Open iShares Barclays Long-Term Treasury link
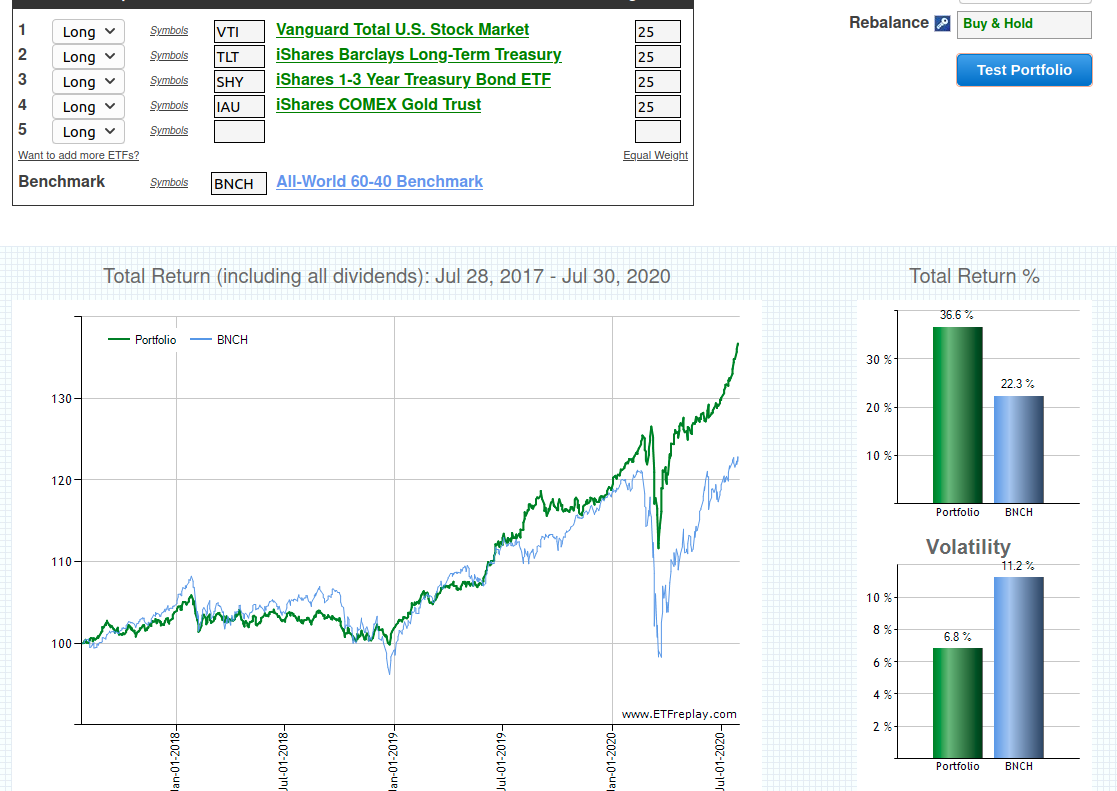Screen dimensions: 1117x791 click(x=418, y=55)
